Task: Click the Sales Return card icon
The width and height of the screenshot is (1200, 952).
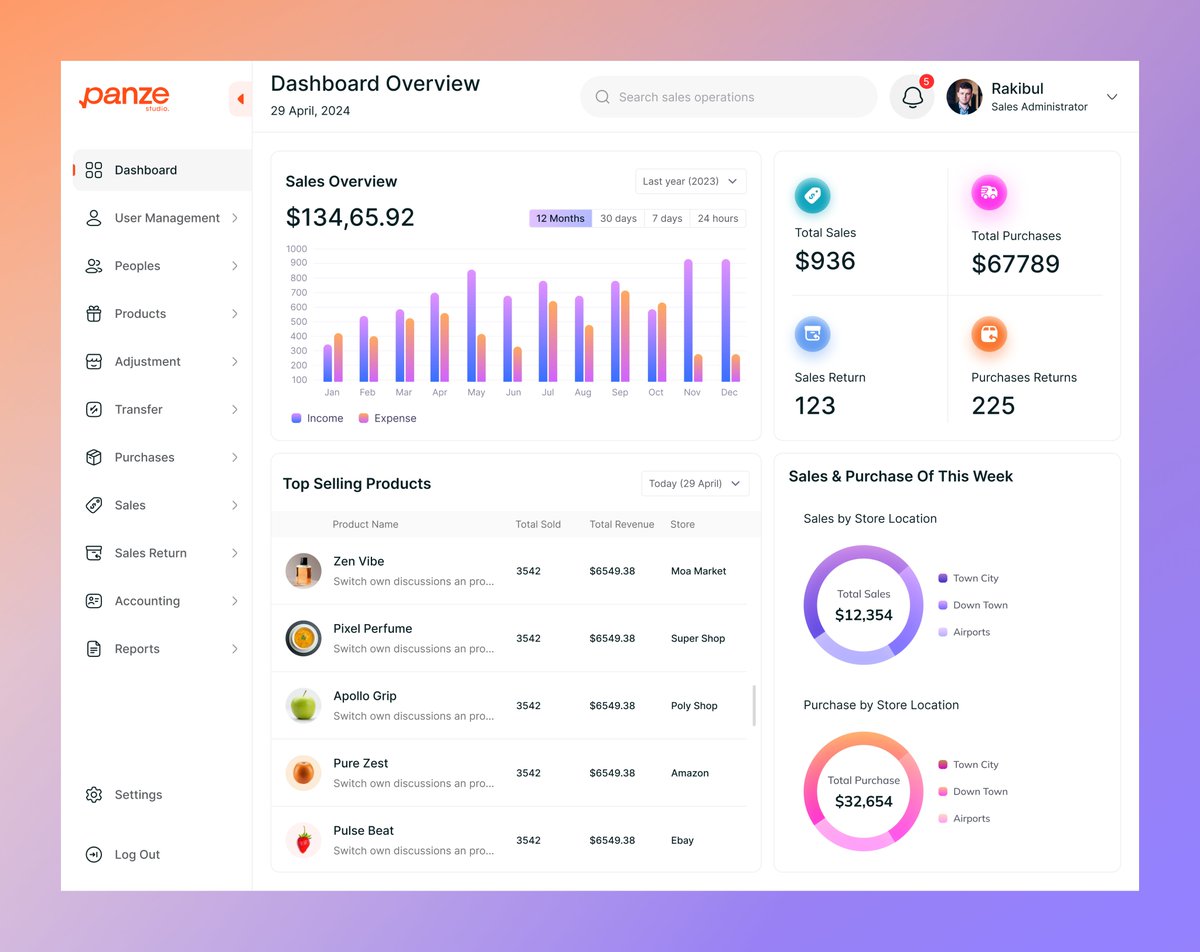Action: [x=813, y=334]
